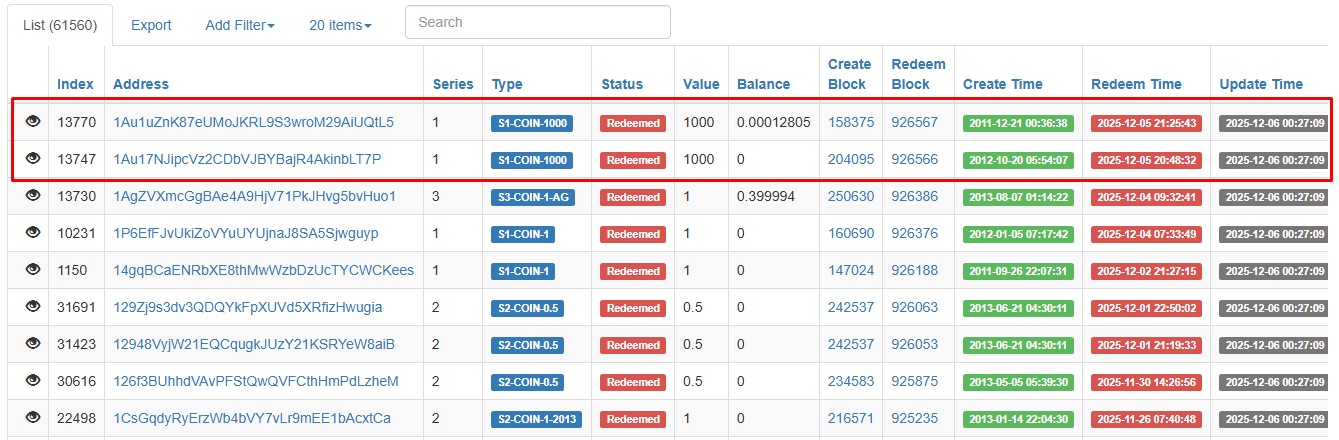Click create block 250630 link
The width and height of the screenshot is (1339, 440).
(x=851, y=196)
